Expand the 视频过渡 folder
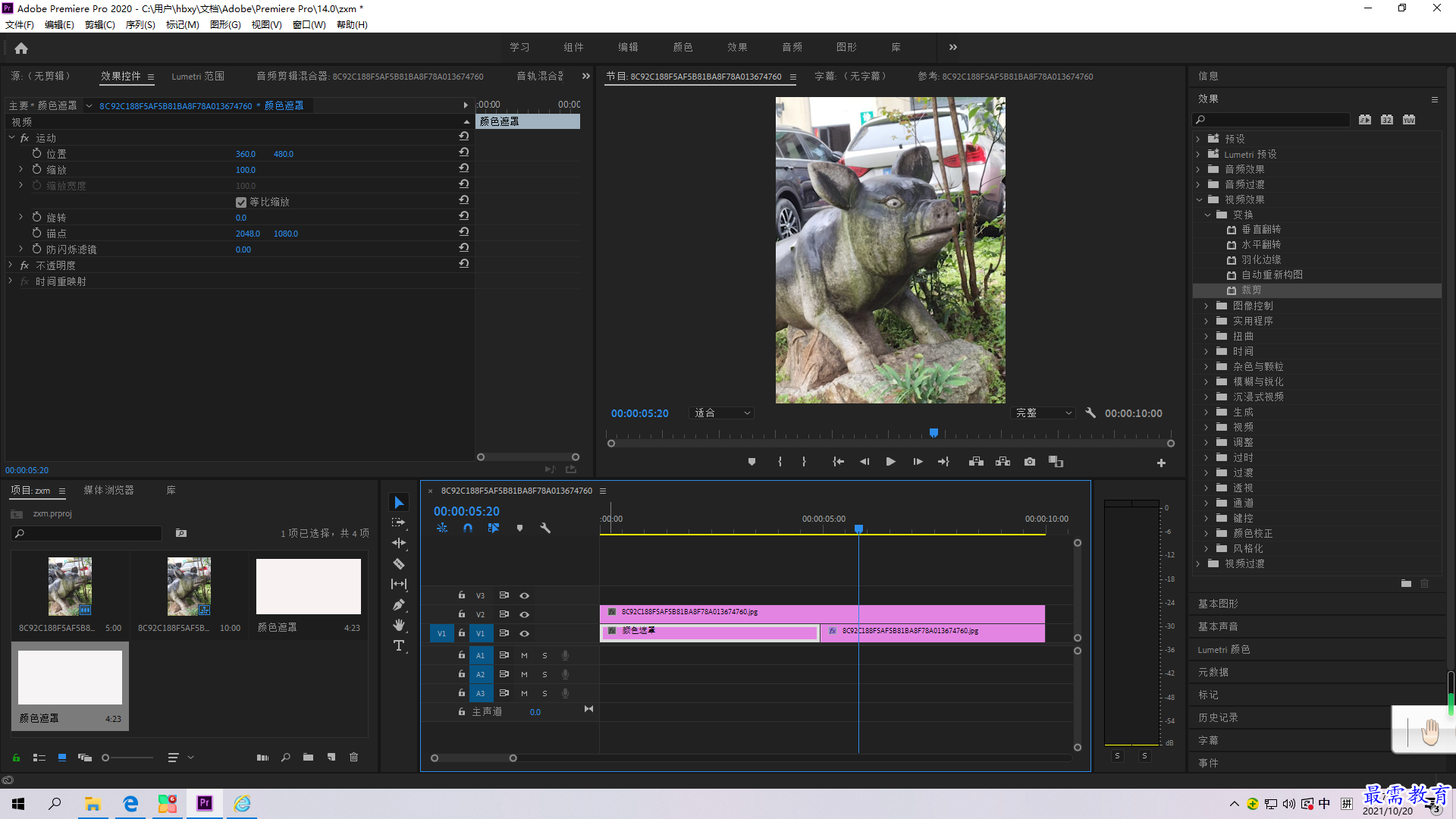Image resolution: width=1456 pixels, height=819 pixels. pos(1199,563)
